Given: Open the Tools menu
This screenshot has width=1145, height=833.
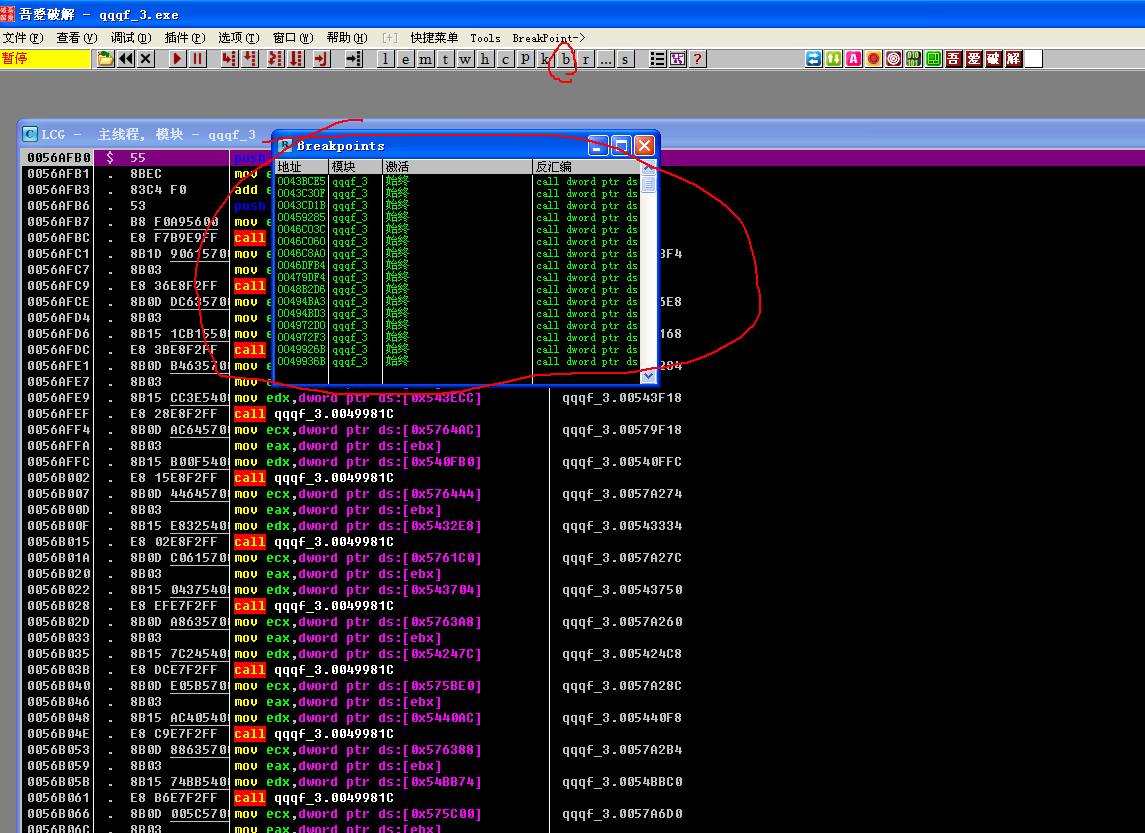Looking at the screenshot, I should coord(486,38).
